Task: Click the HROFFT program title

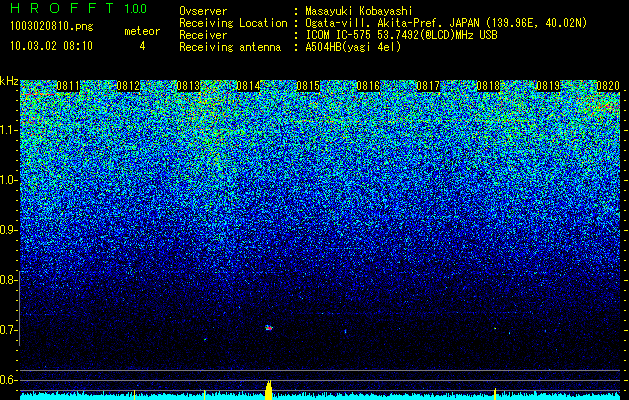Action: pyautogui.click(x=62, y=8)
